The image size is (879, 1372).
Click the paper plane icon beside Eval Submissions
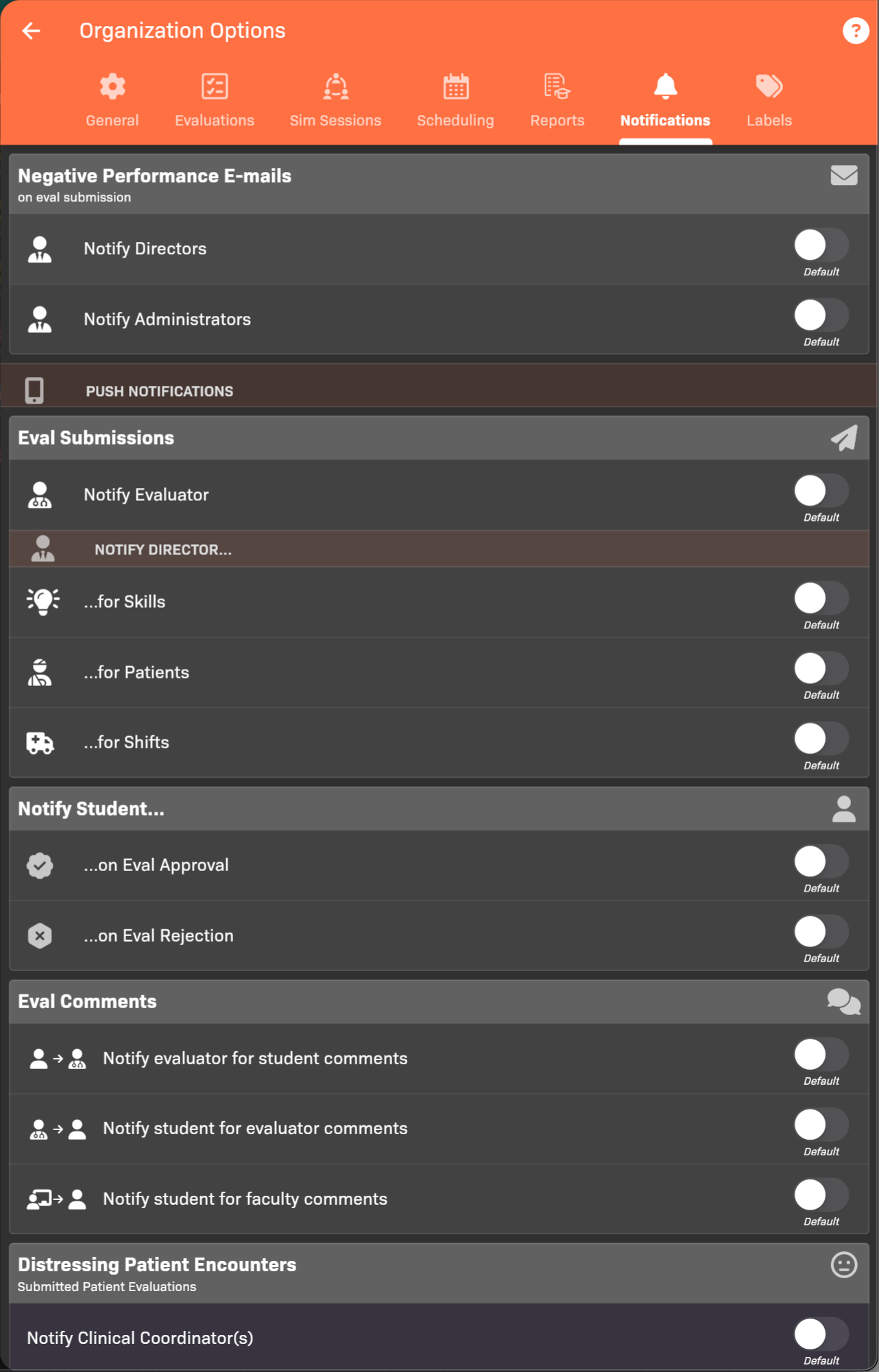click(843, 438)
